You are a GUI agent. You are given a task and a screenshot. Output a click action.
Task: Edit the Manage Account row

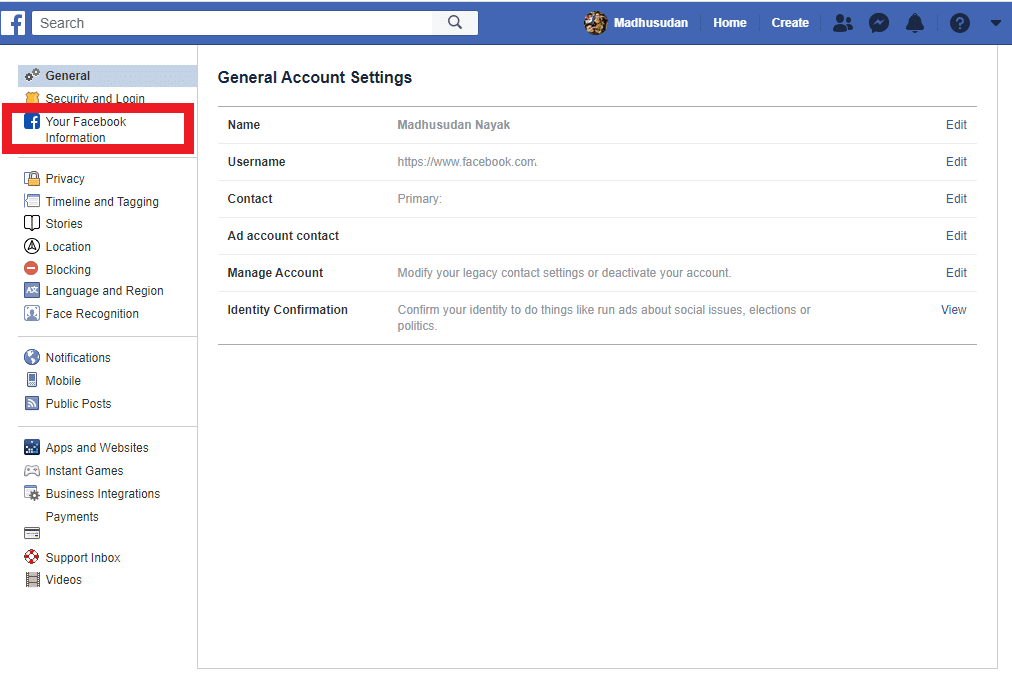[x=956, y=272]
